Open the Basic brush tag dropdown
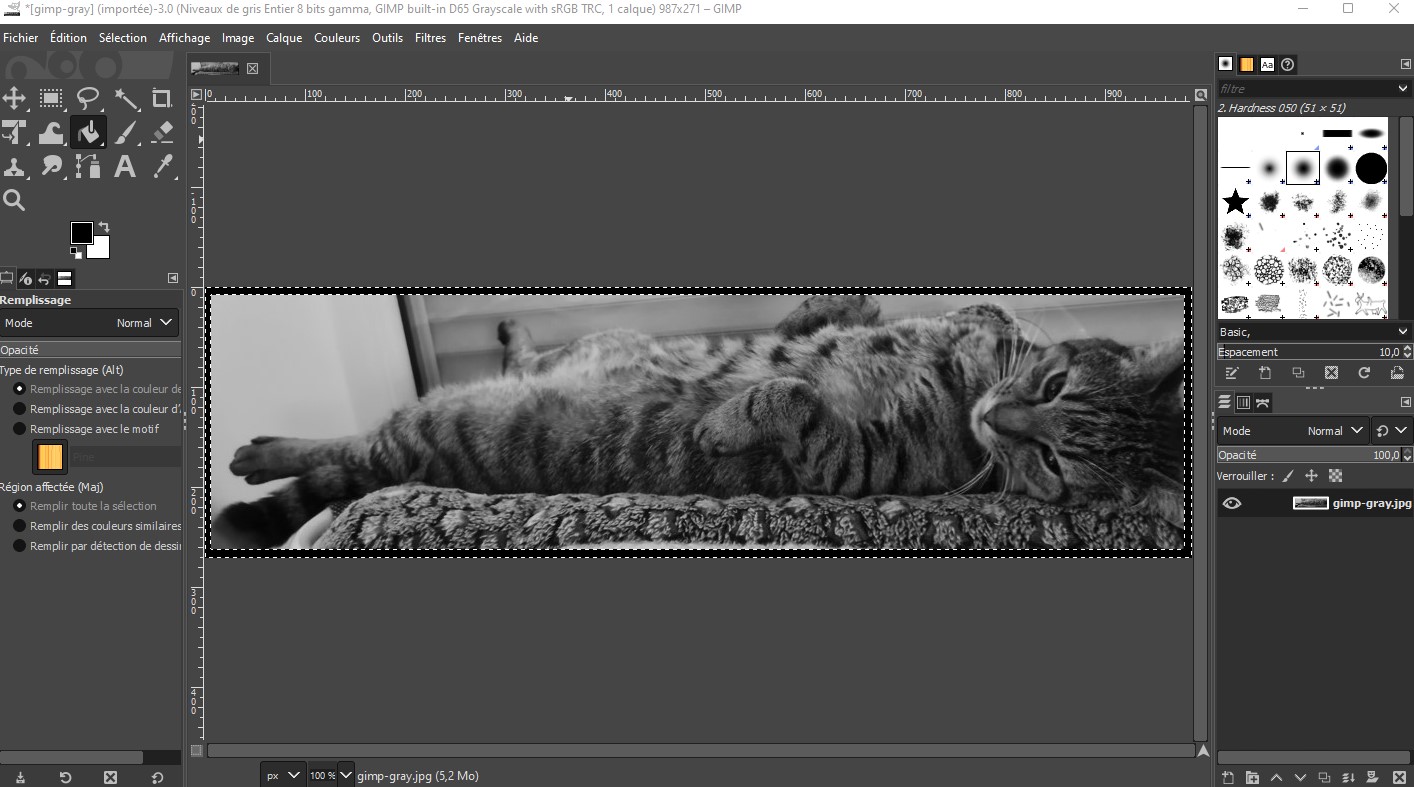This screenshot has height=787, width=1414. coord(1314,332)
